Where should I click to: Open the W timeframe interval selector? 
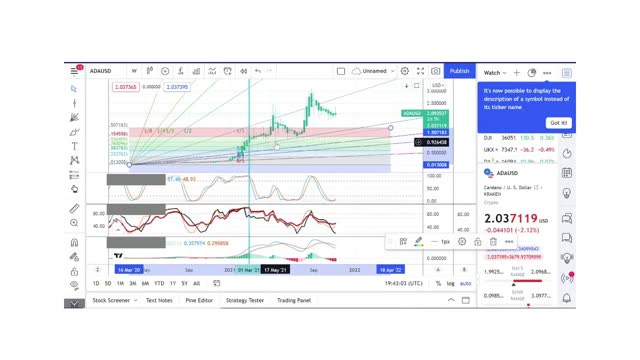click(x=134, y=71)
